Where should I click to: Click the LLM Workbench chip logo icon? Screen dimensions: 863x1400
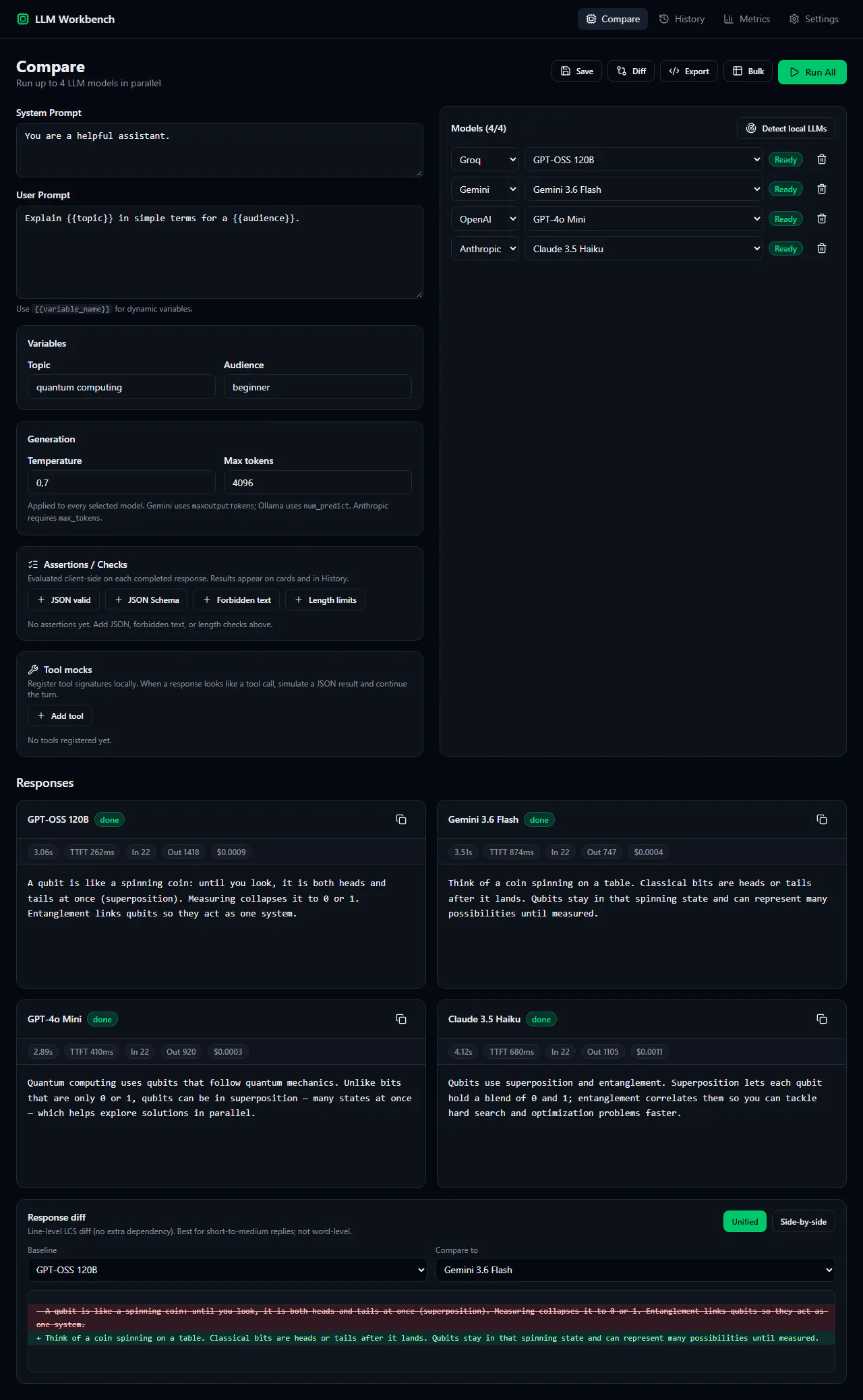pos(23,19)
